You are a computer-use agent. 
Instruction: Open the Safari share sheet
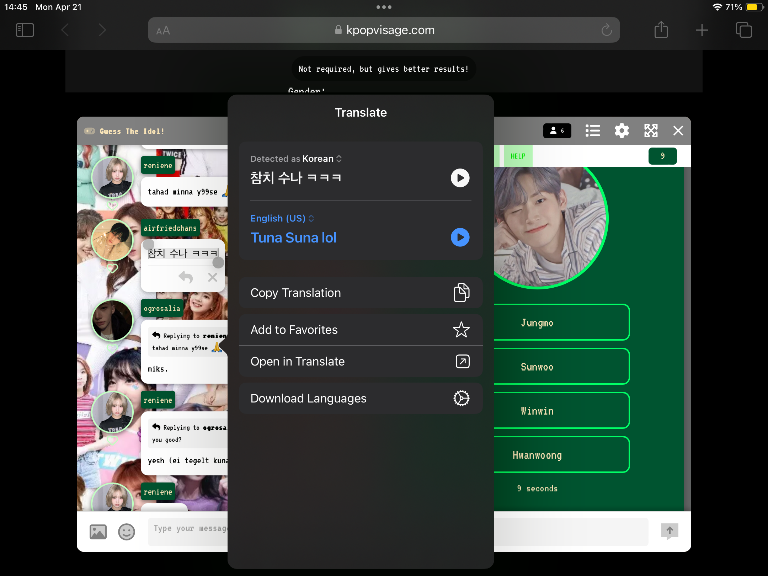tap(661, 29)
